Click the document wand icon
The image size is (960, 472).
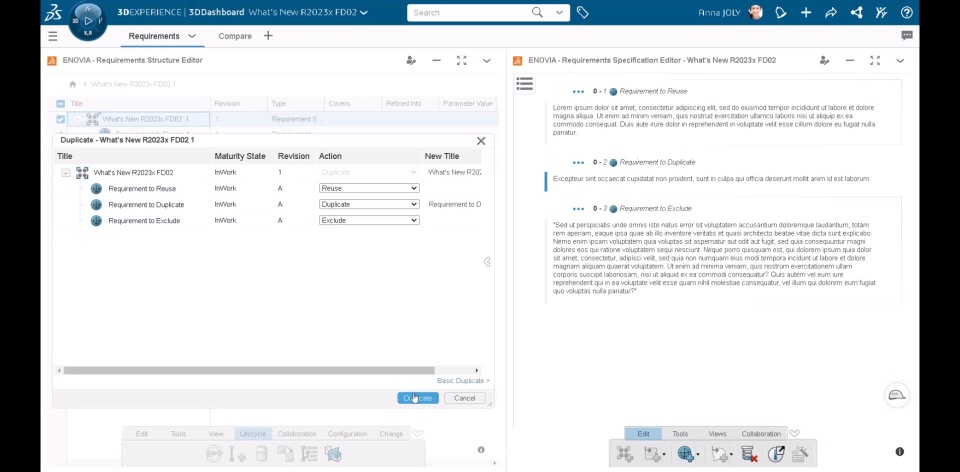coord(800,454)
